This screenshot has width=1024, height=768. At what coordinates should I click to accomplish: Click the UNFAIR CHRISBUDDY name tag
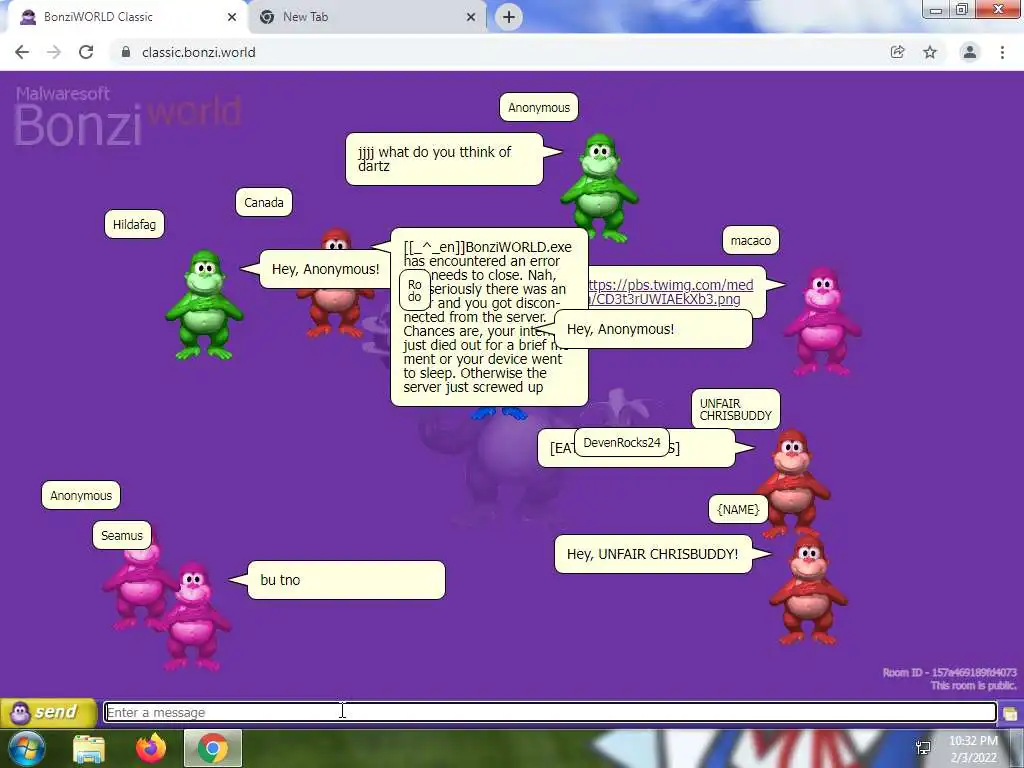736,409
